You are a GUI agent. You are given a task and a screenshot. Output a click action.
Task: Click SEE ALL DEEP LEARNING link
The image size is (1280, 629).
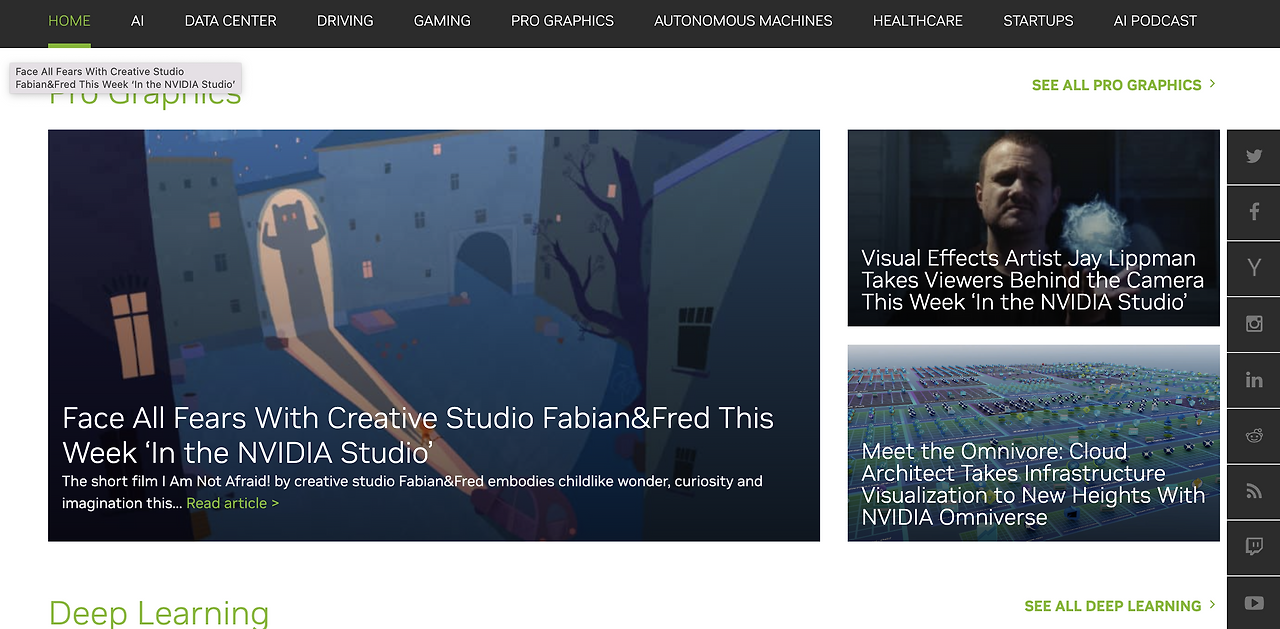coord(1120,606)
